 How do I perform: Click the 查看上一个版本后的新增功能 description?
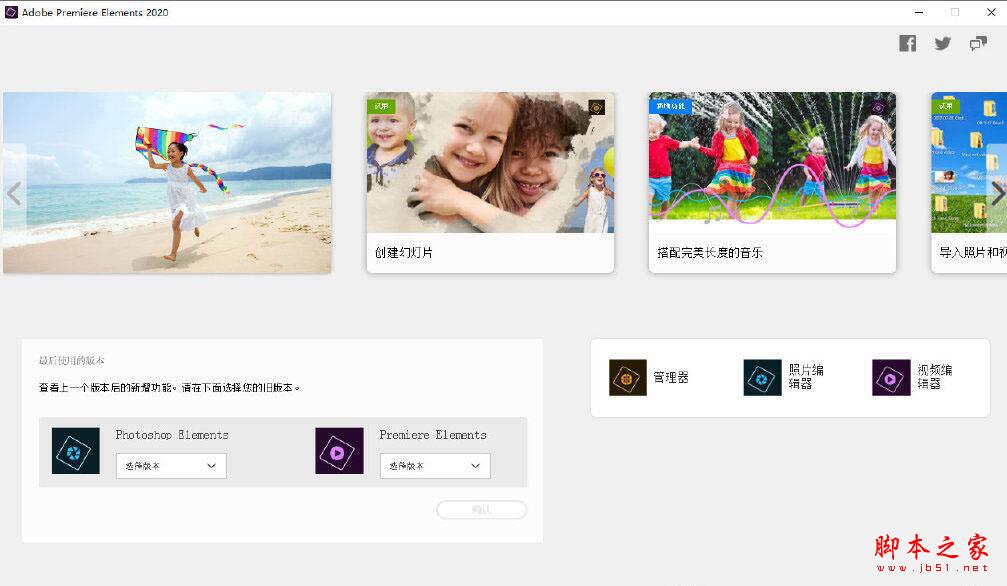pyautogui.click(x=169, y=387)
